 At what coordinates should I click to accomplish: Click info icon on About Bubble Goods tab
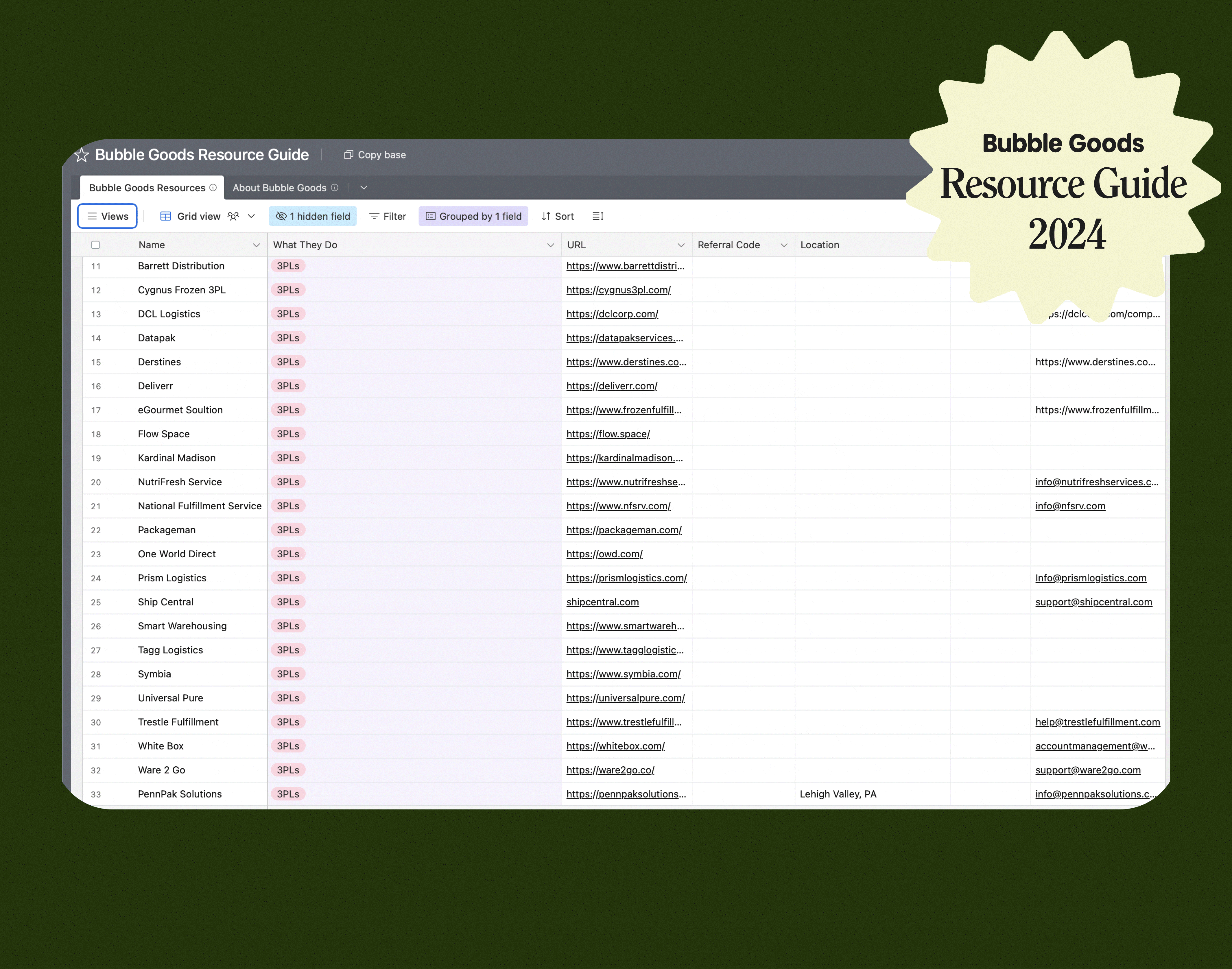tap(335, 188)
